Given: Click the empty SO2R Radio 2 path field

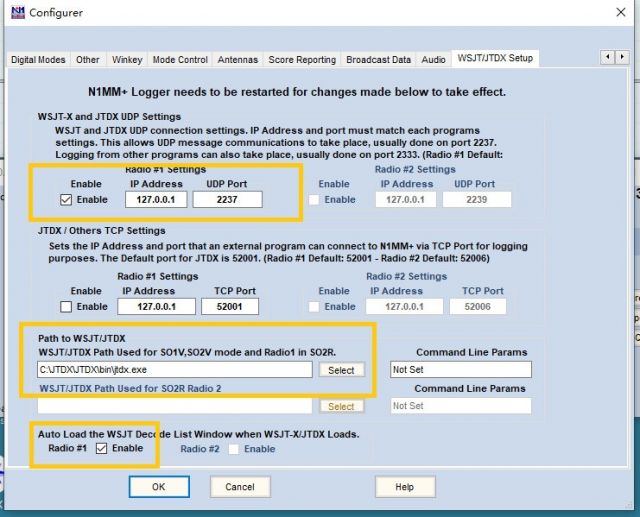Looking at the screenshot, I should point(175,406).
